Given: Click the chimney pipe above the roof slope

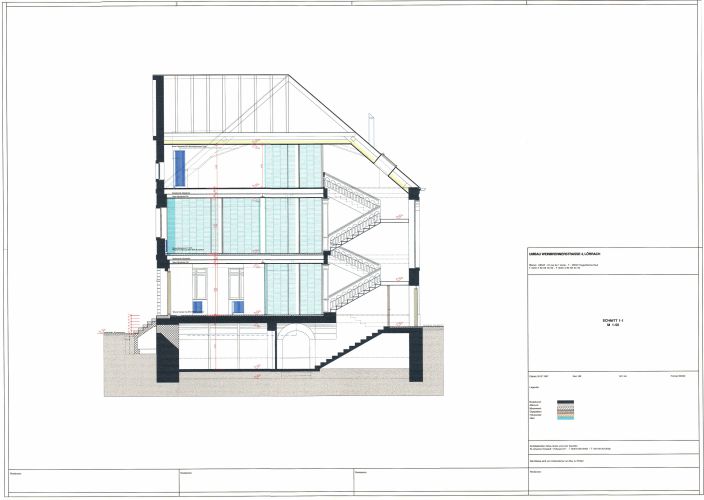Looking at the screenshot, I should click(x=371, y=130).
